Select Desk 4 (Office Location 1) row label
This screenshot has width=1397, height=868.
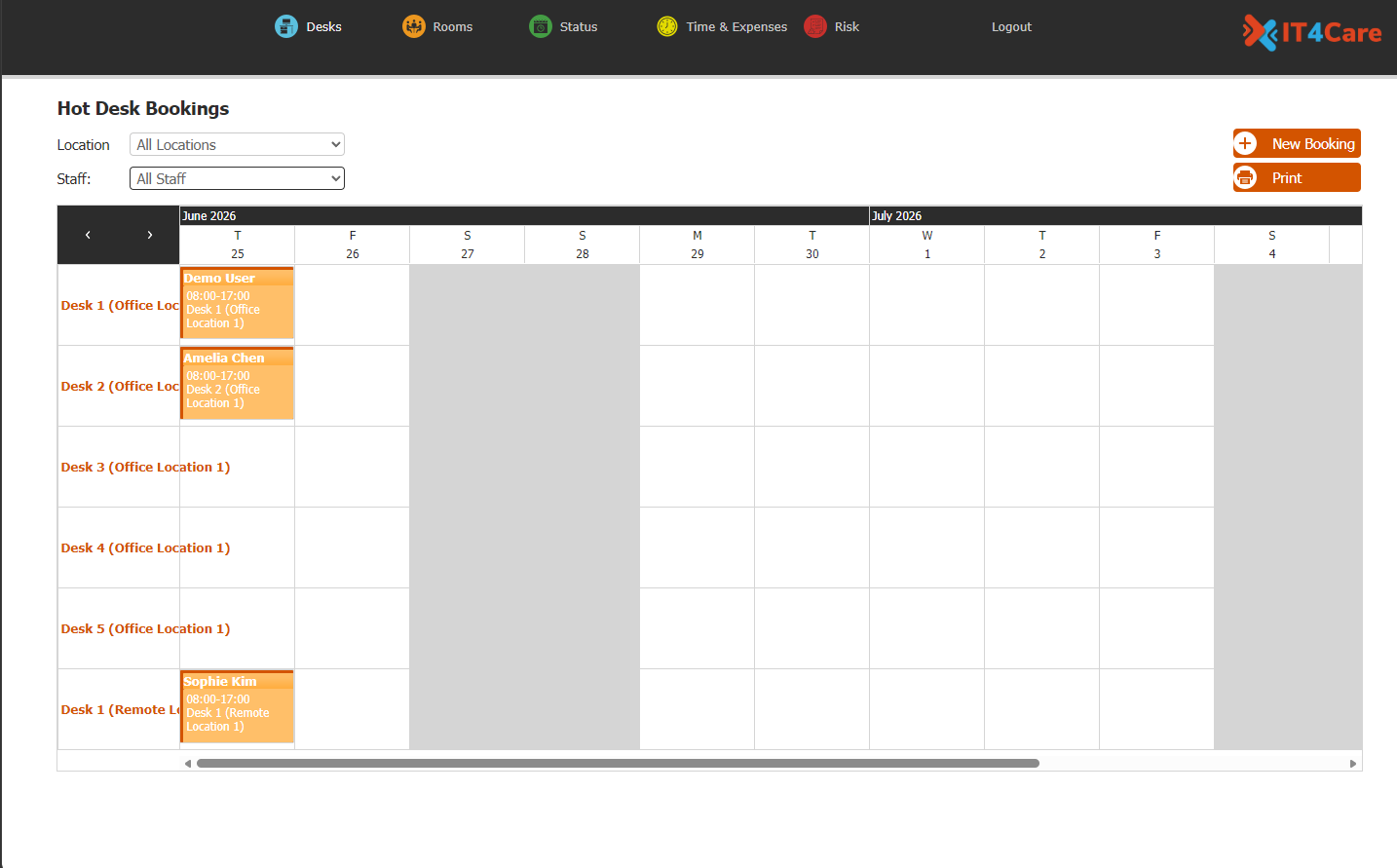click(145, 547)
